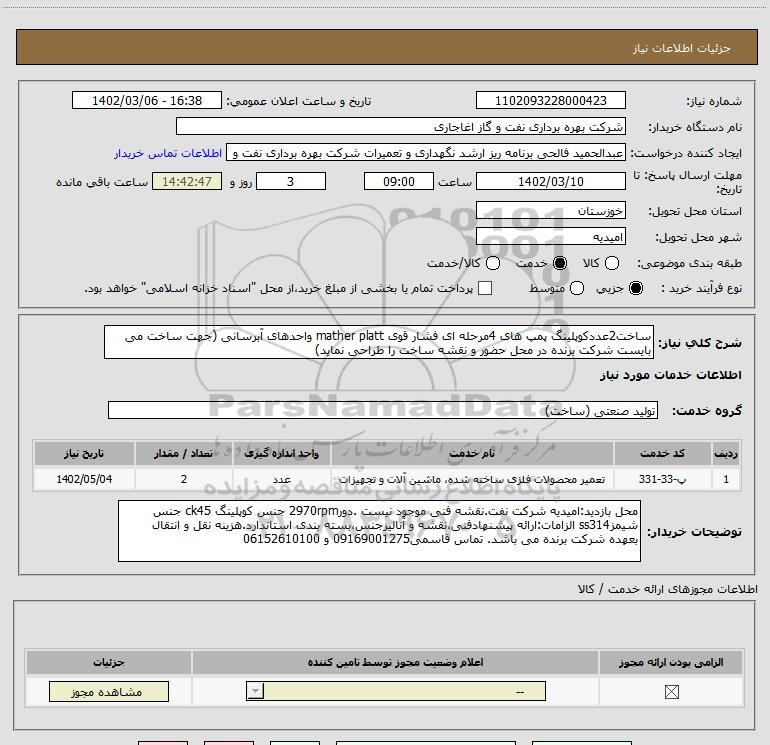Screen dimensions: 770x745
Task: Click the مشاهده مجوز button
Action: click(109, 691)
